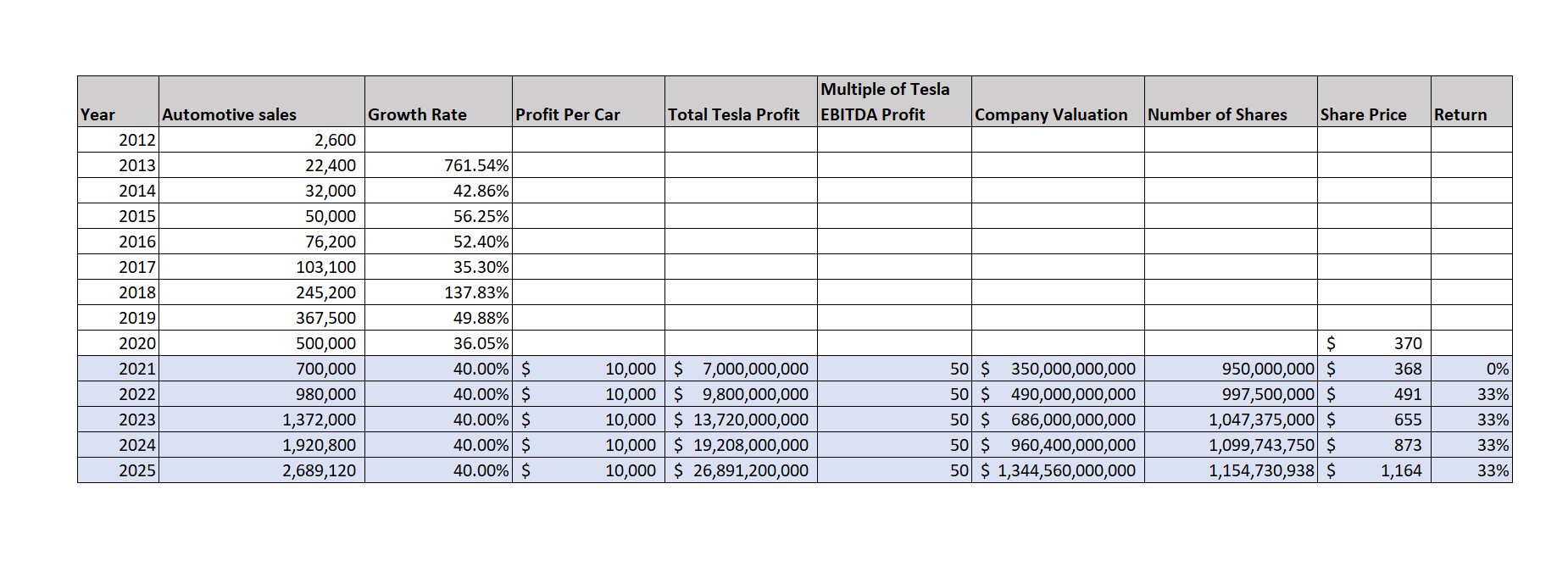Click growth rate 49.88%
The width and height of the screenshot is (1568, 567).
tap(438, 318)
